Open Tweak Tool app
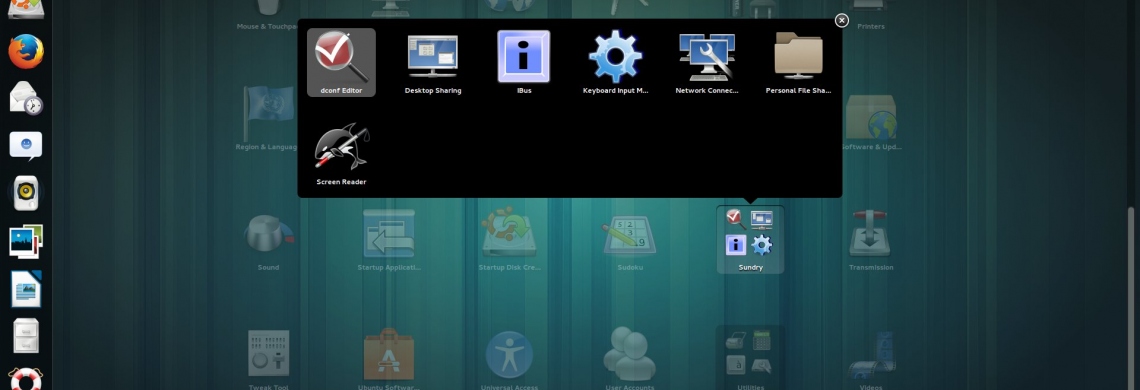 268,358
